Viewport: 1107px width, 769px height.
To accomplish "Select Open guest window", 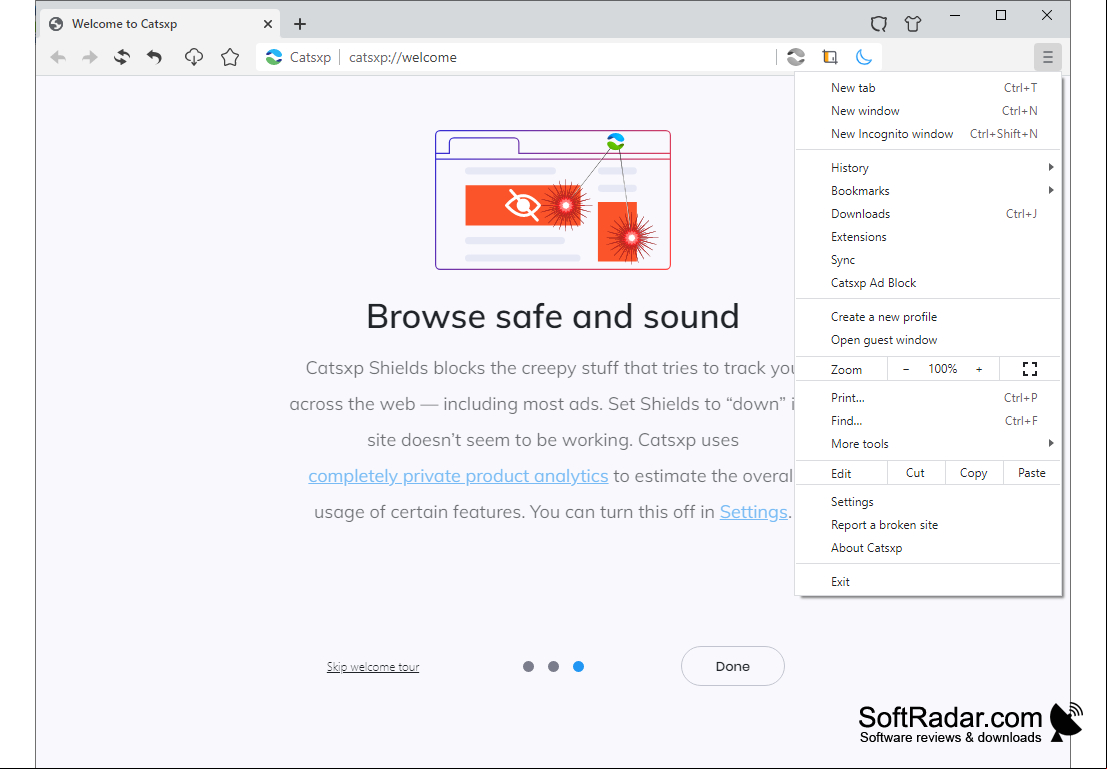I will click(928, 340).
